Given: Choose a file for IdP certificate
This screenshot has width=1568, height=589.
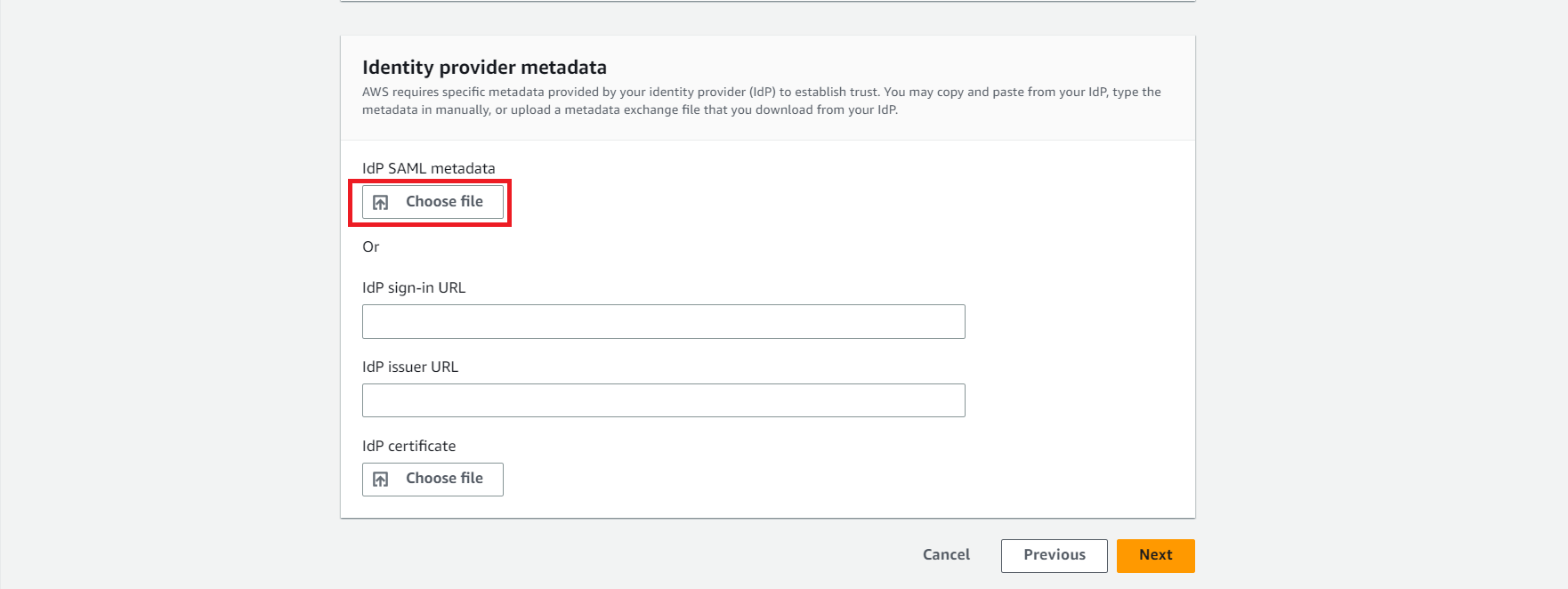Looking at the screenshot, I should point(432,480).
